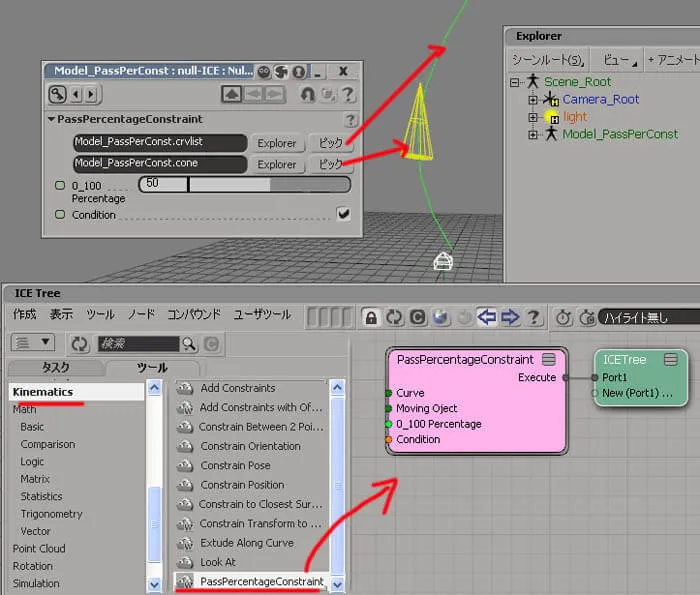Click the 0_100 Percentage slider track

[245, 184]
